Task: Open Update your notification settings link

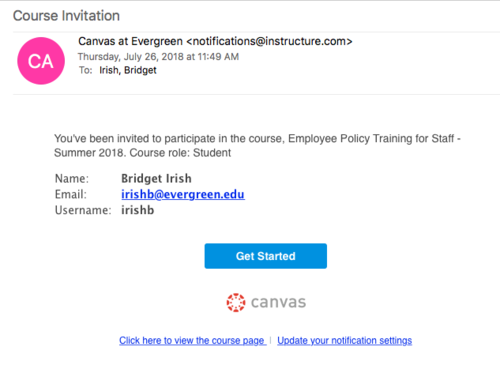Action: pos(345,341)
